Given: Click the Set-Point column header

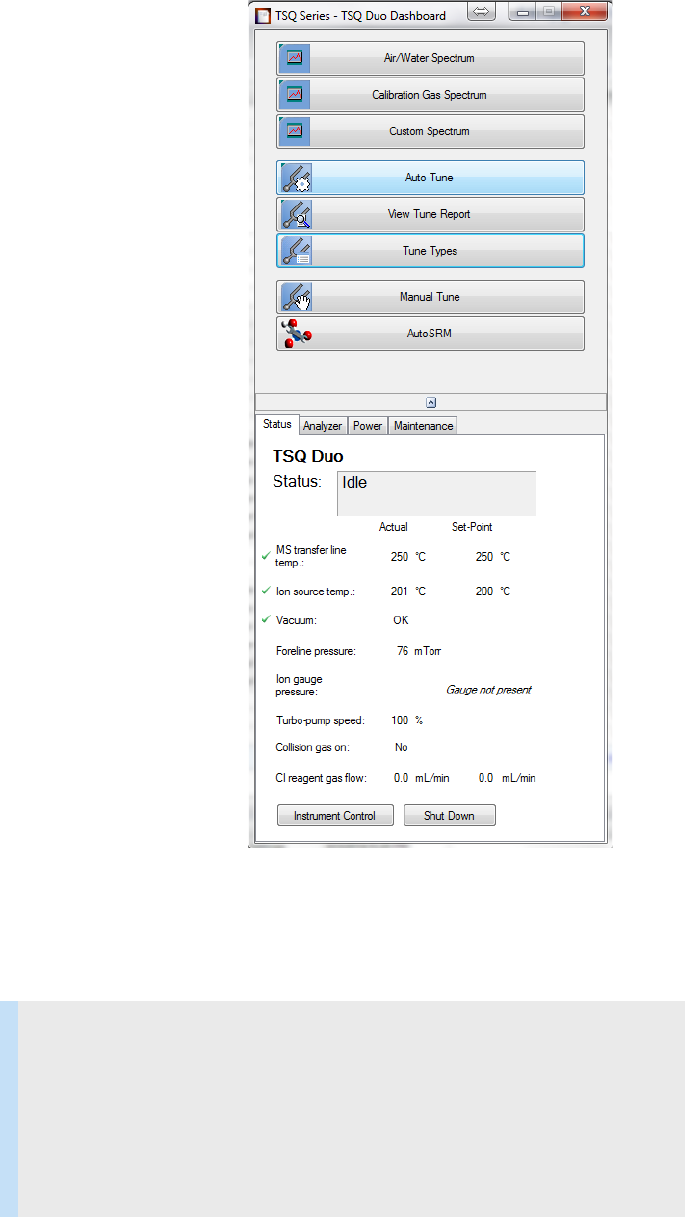Looking at the screenshot, I should click(x=472, y=527).
